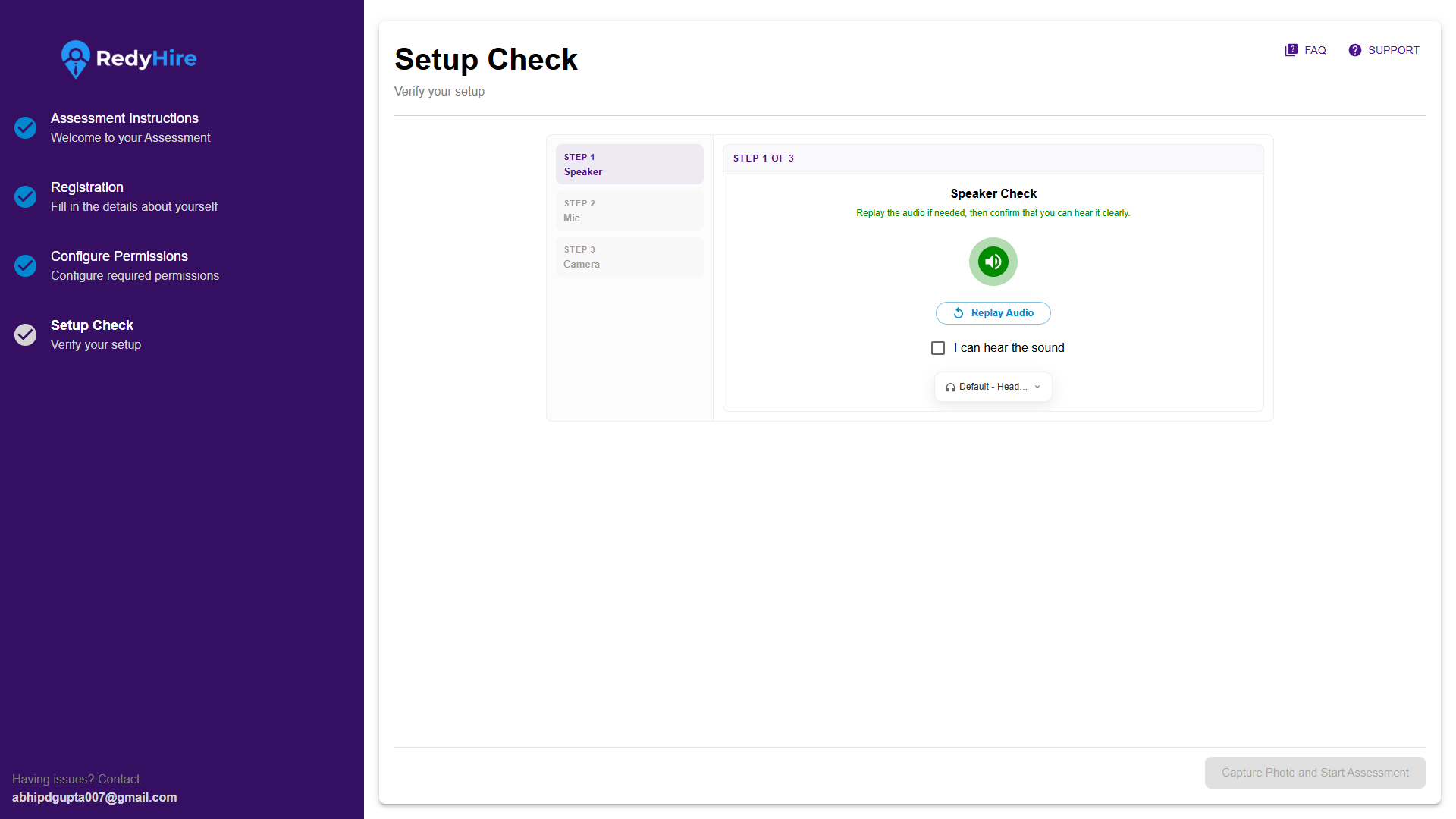The height and width of the screenshot is (819, 1456).
Task: Click the RedyHire logo
Action: click(129, 59)
